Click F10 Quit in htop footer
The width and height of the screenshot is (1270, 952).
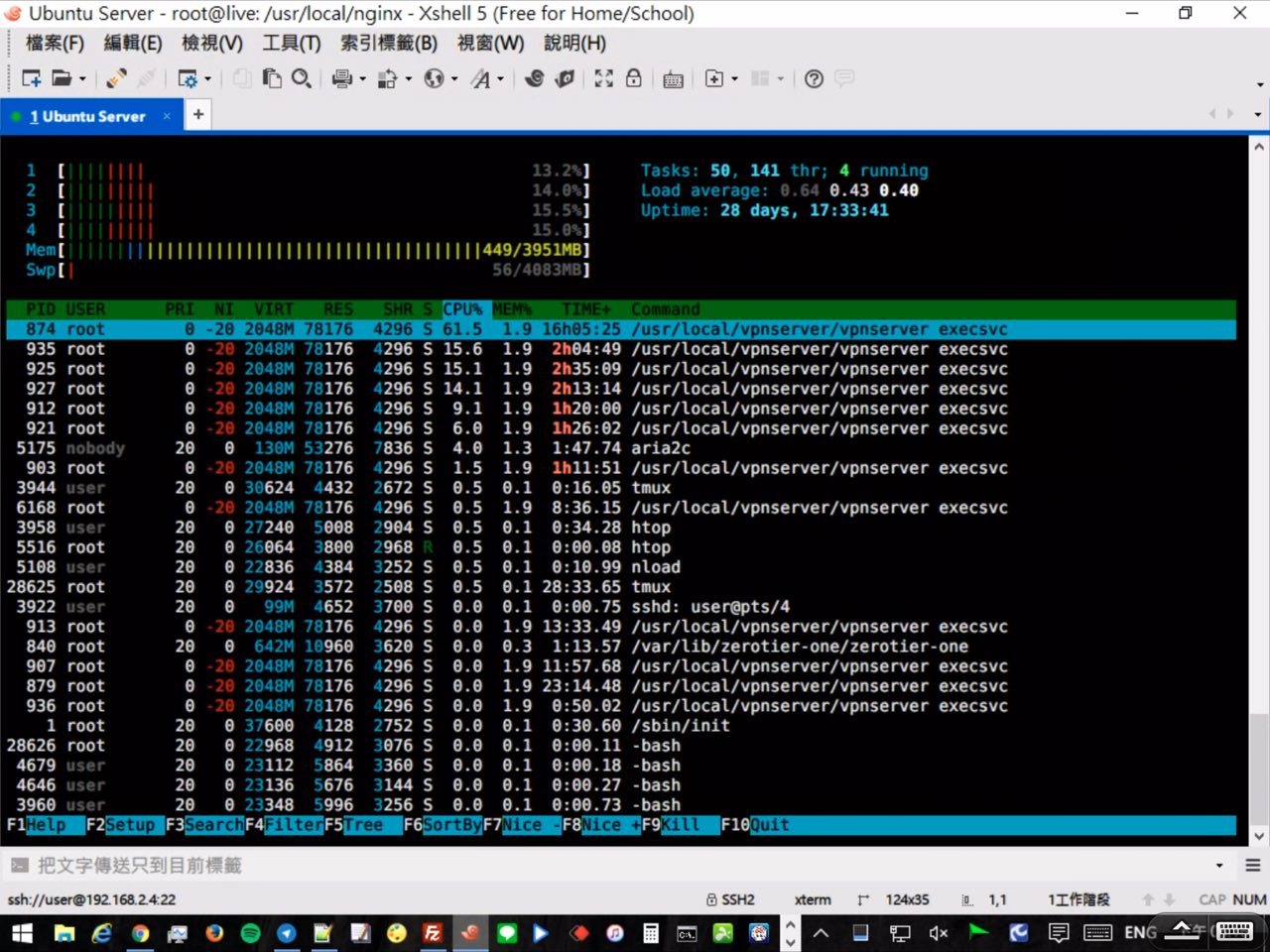(x=755, y=825)
